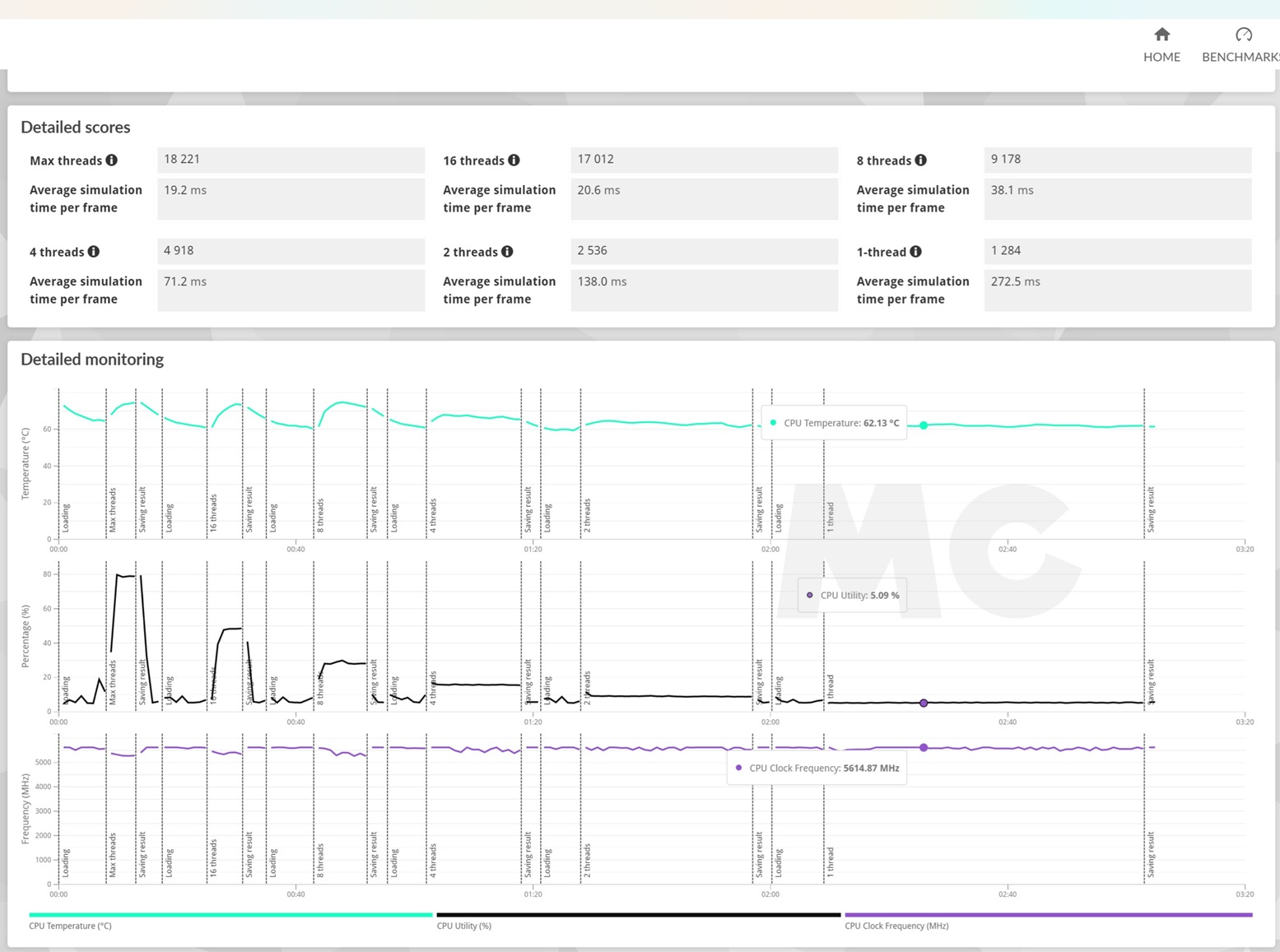Click the highlighted teal point on temperature chart
Image resolution: width=1280 pixels, height=952 pixels.
coord(924,425)
